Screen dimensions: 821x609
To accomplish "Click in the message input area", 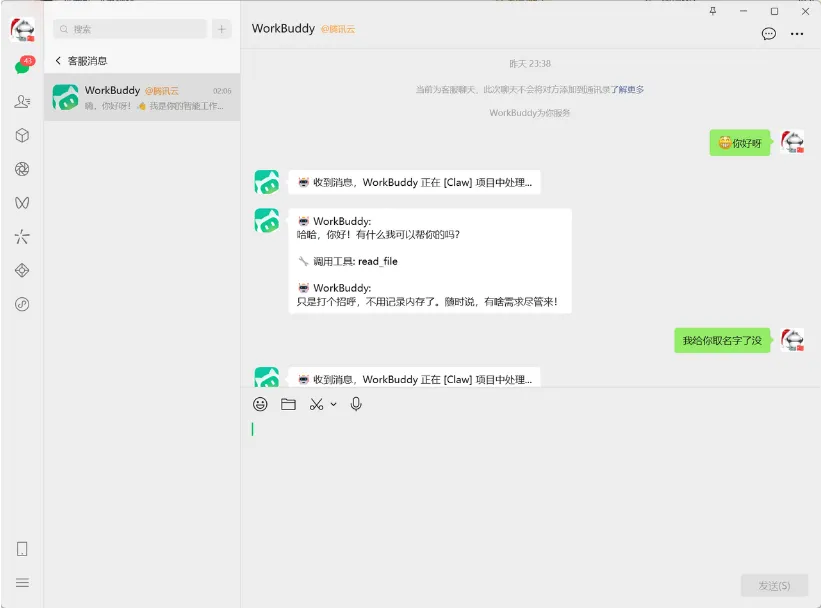I will pyautogui.click(x=530, y=492).
